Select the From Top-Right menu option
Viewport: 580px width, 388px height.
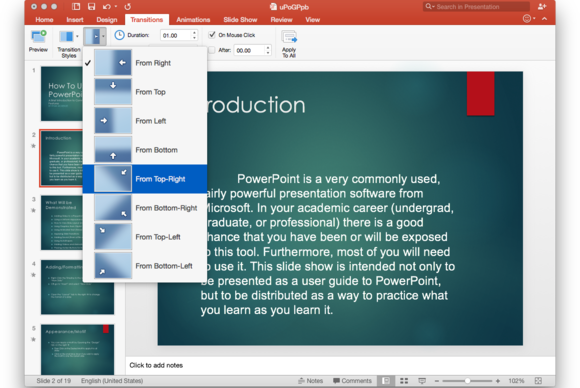pyautogui.click(x=145, y=179)
